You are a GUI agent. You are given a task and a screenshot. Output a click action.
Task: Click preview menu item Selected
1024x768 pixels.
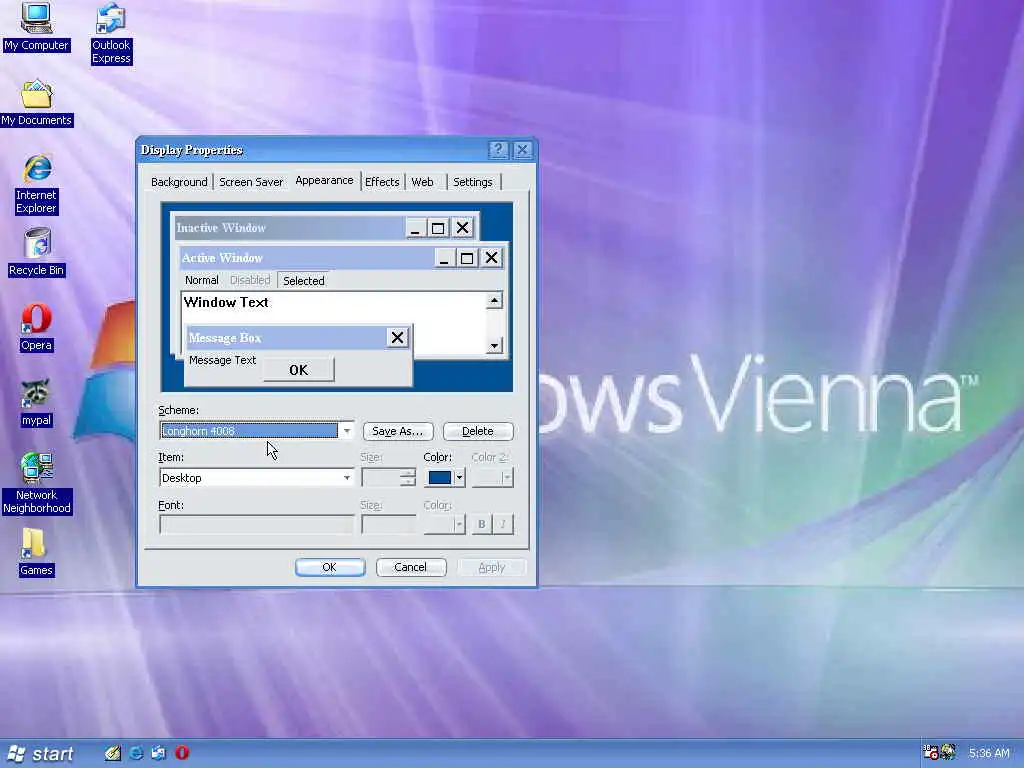304,281
